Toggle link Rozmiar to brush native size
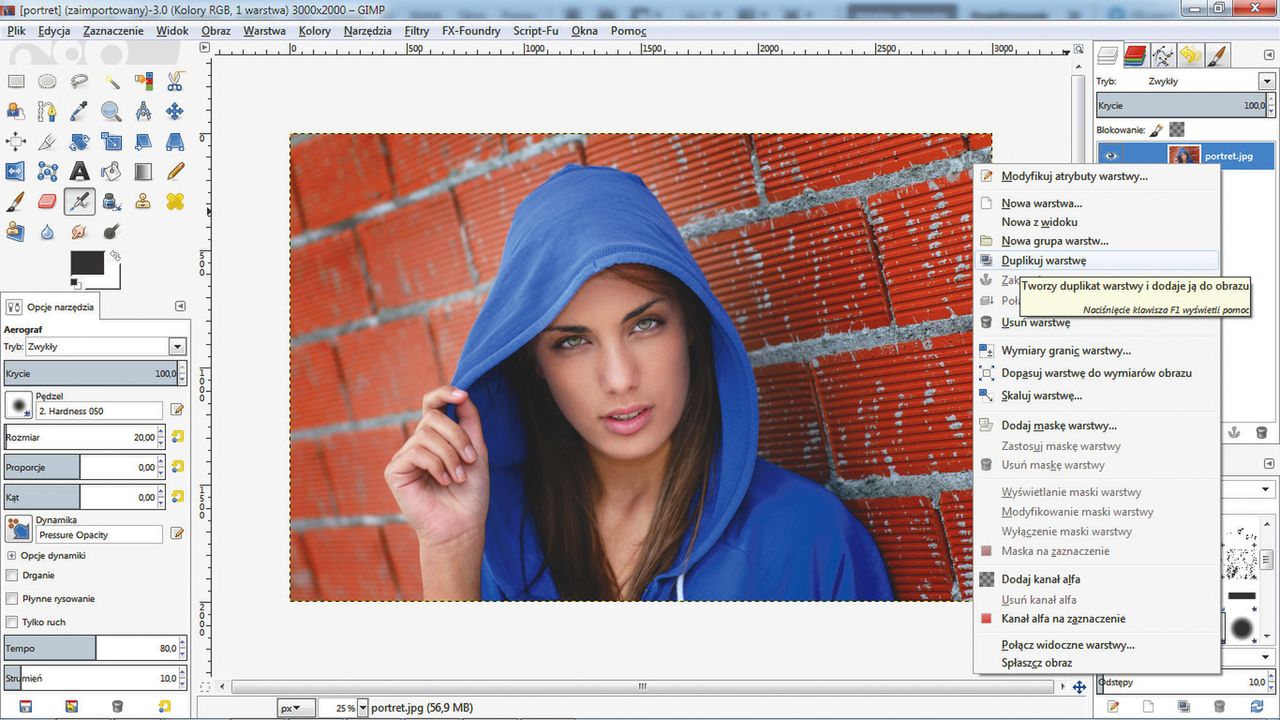Screen dimensions: 1280x720 [x=177, y=437]
